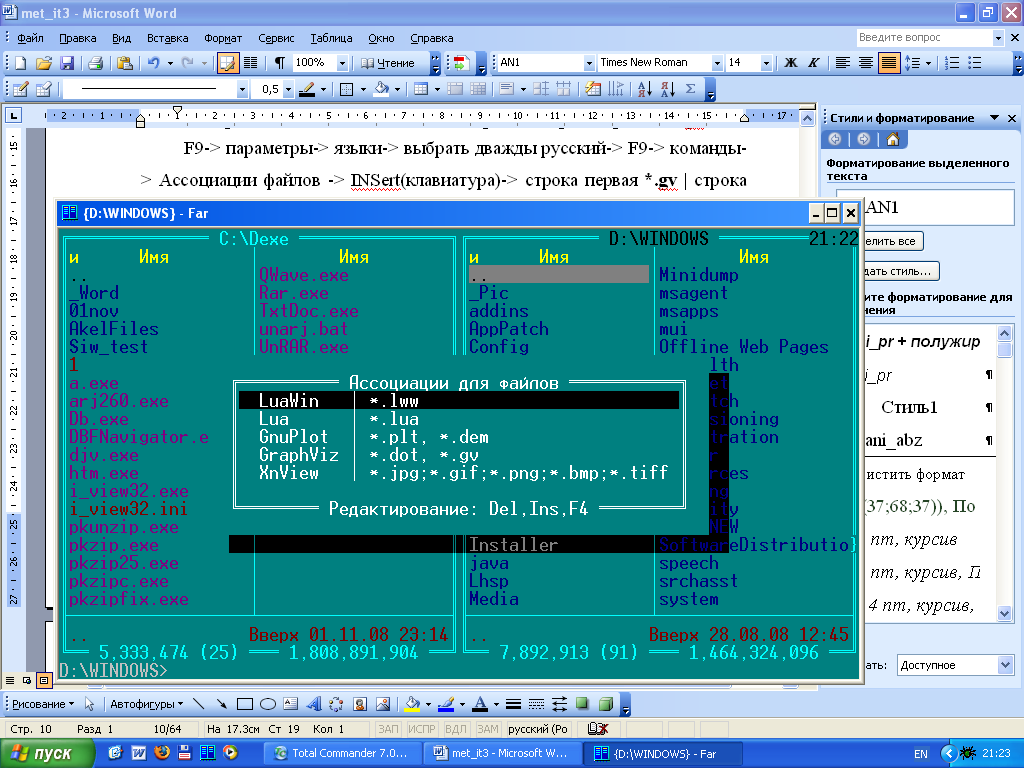This screenshot has width=1024, height=768.
Task: Insert a text box from Drawing toolbar
Action: point(291,704)
